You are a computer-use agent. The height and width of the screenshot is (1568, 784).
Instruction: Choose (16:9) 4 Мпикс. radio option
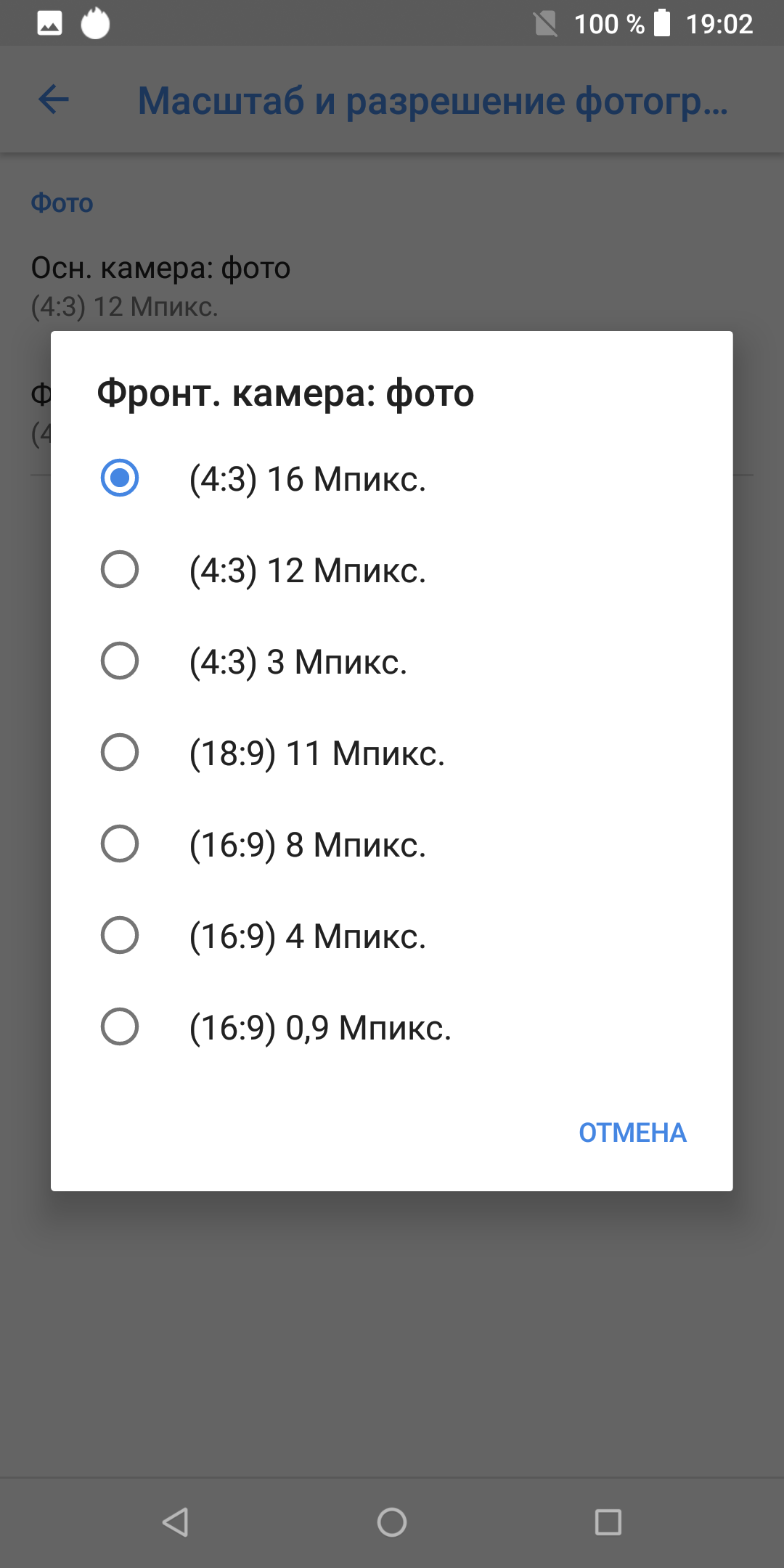pos(120,936)
